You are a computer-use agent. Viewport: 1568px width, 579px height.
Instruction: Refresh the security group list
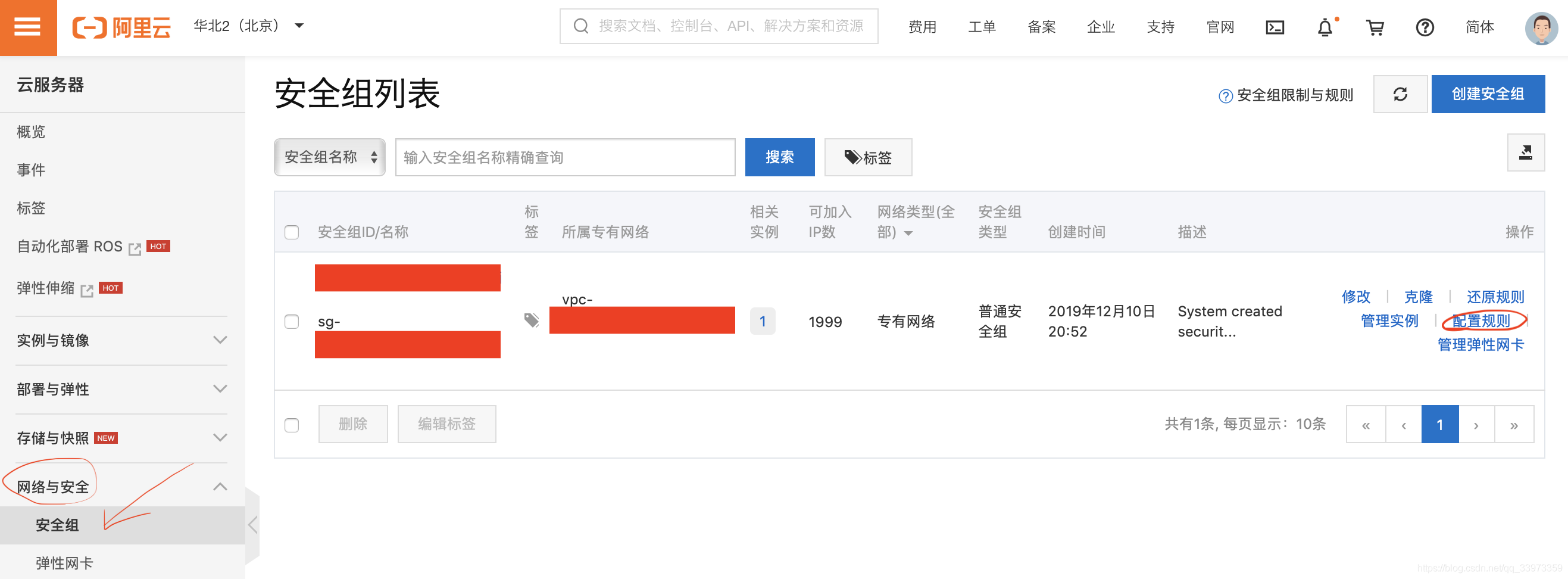tap(1400, 94)
